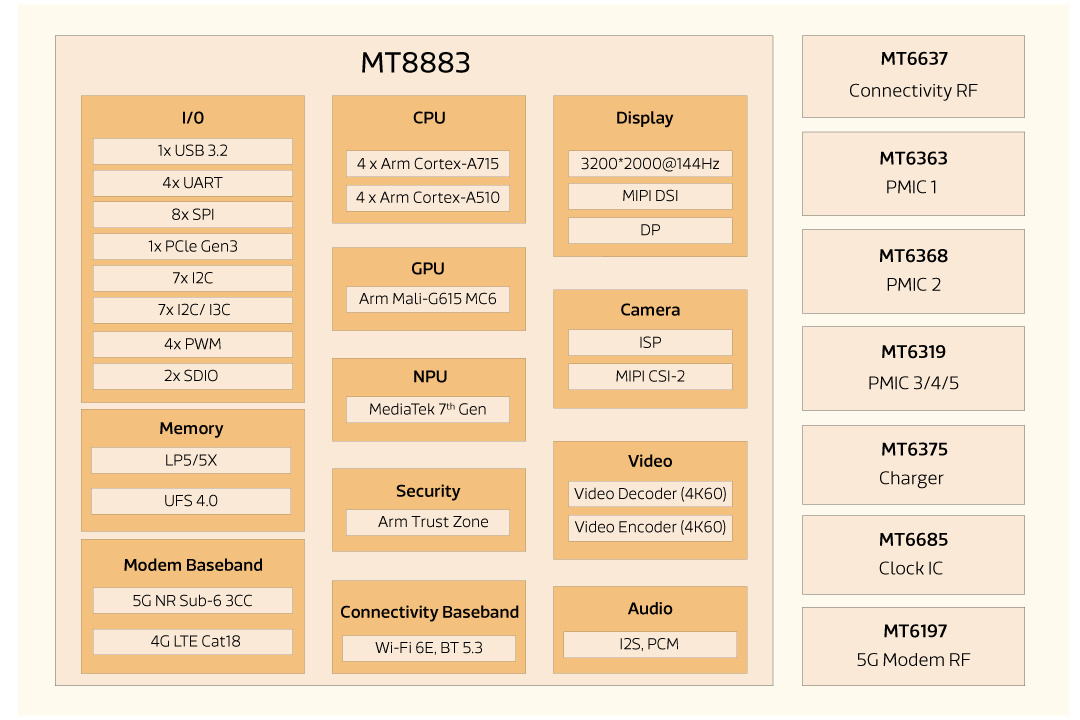Click the 8x SPI entry
Screen dimensions: 1080x720
(193, 215)
